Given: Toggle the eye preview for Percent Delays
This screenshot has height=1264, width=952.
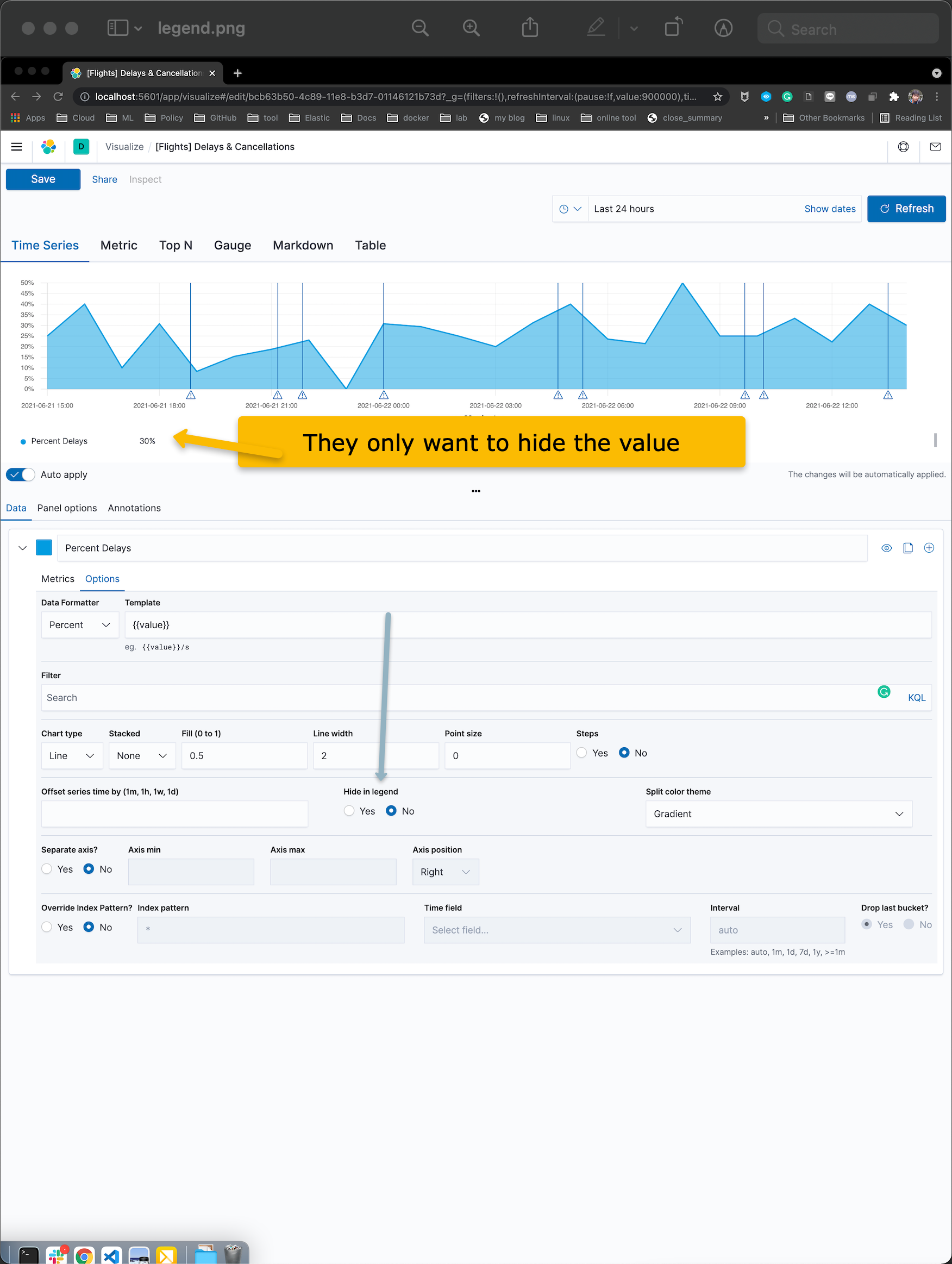Looking at the screenshot, I should tap(886, 547).
